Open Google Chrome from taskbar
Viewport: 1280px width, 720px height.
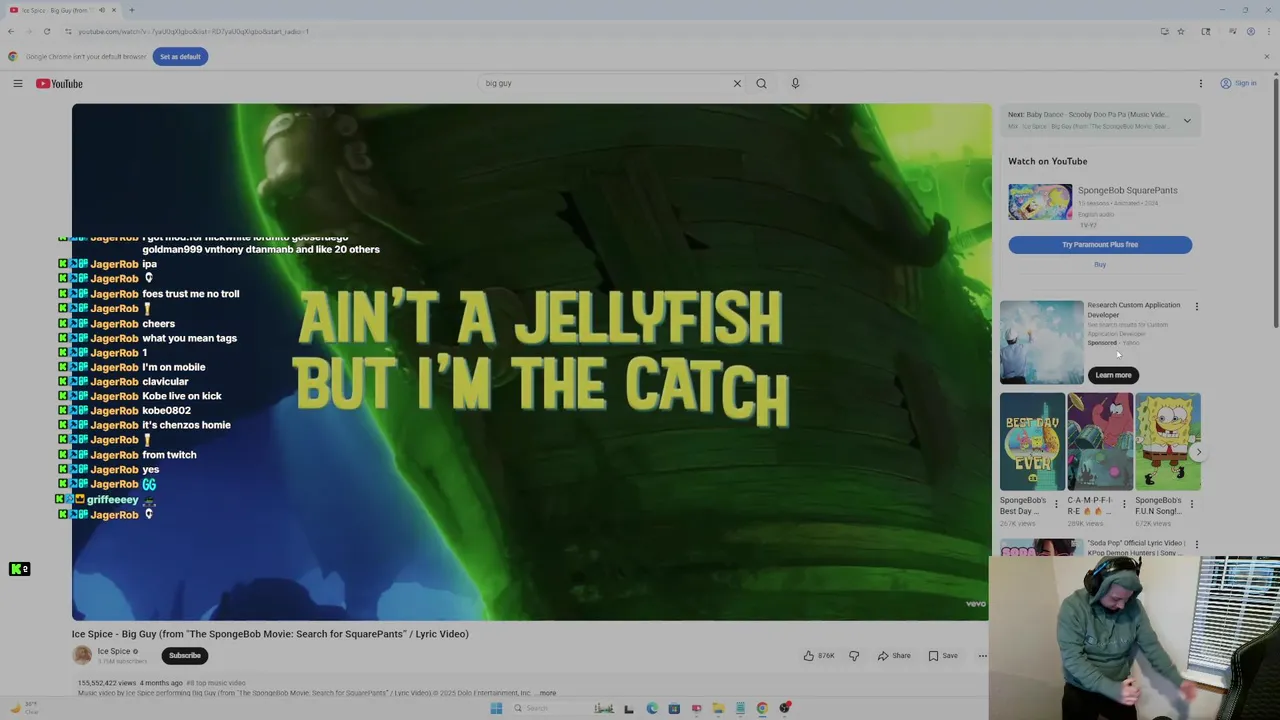(762, 708)
